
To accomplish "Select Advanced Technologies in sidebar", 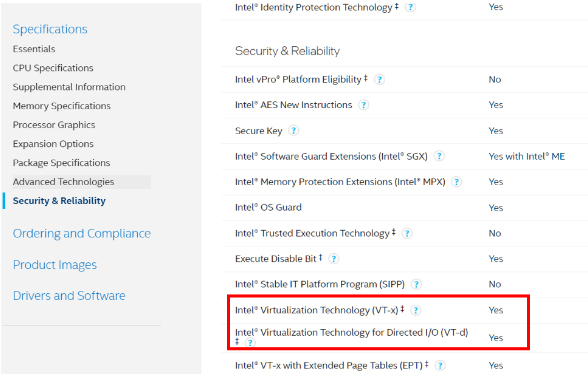I will pos(82,182).
